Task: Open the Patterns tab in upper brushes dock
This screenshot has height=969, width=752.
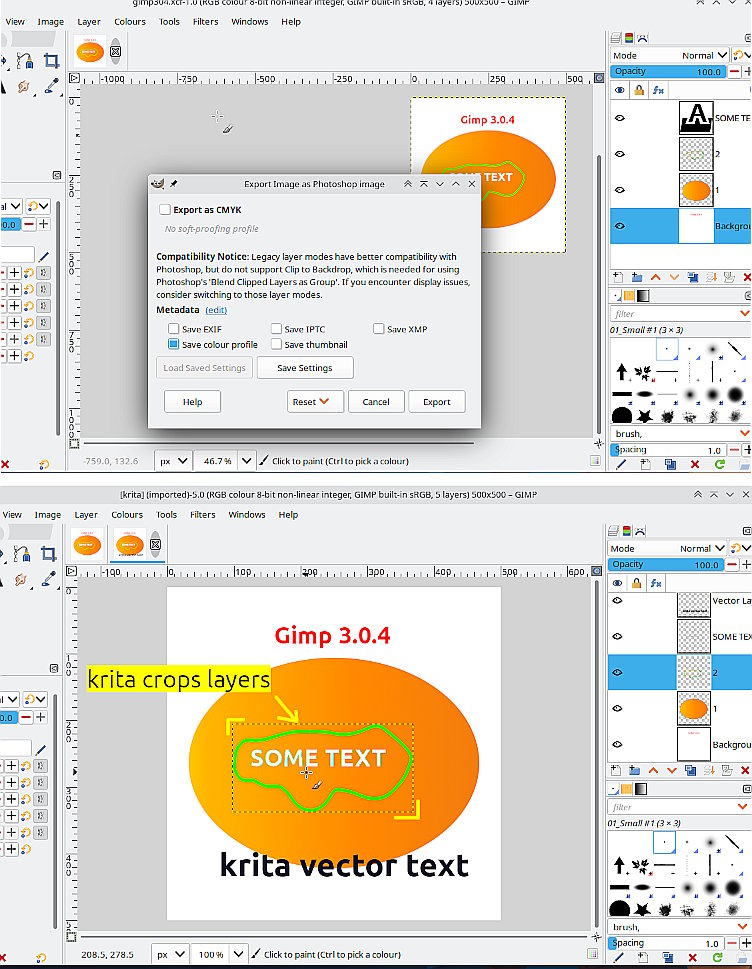Action: point(629,296)
